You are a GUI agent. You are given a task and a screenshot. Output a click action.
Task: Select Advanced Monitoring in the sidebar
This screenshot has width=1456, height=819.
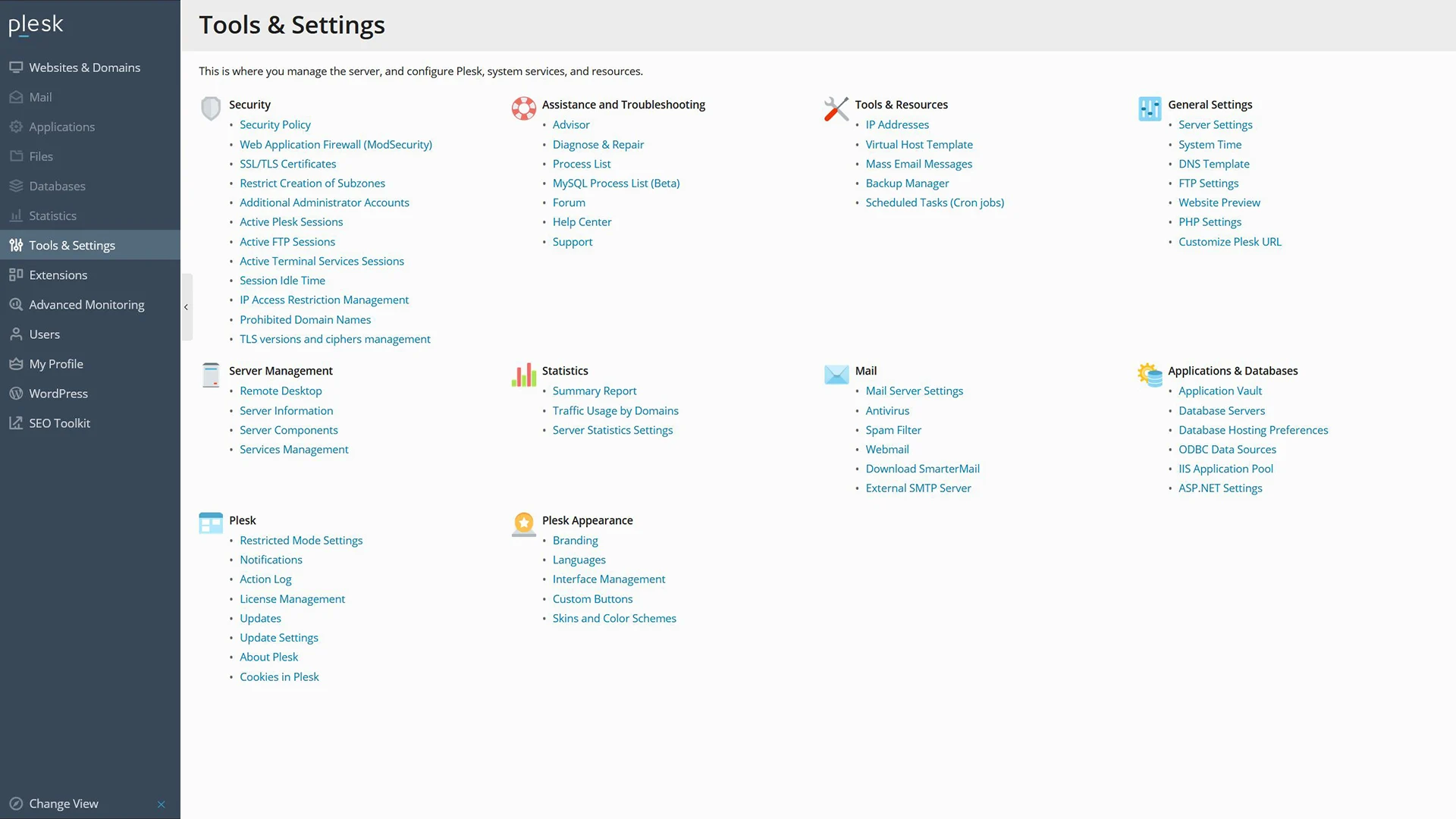[x=90, y=304]
